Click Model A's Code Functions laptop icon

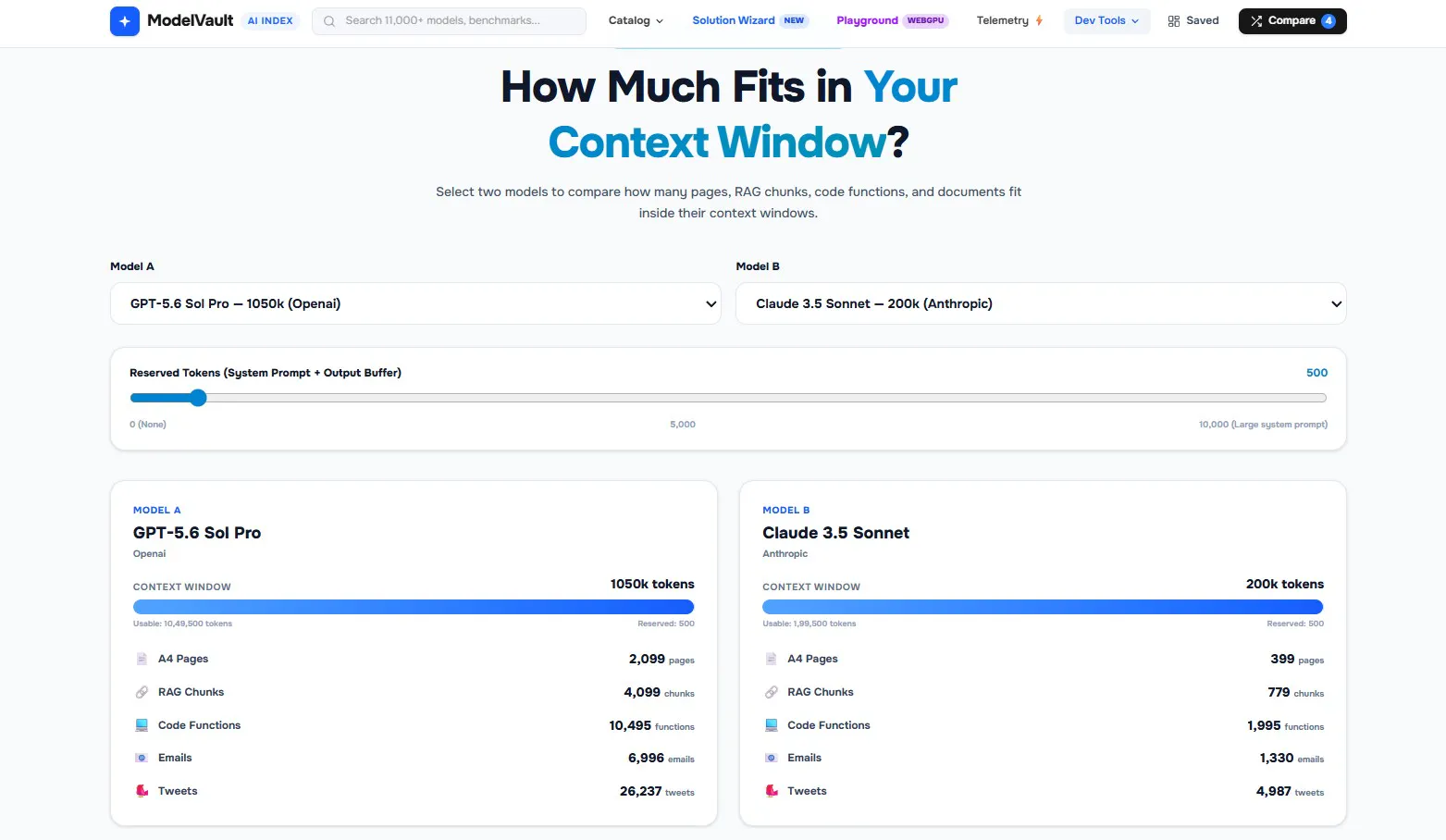click(x=142, y=725)
